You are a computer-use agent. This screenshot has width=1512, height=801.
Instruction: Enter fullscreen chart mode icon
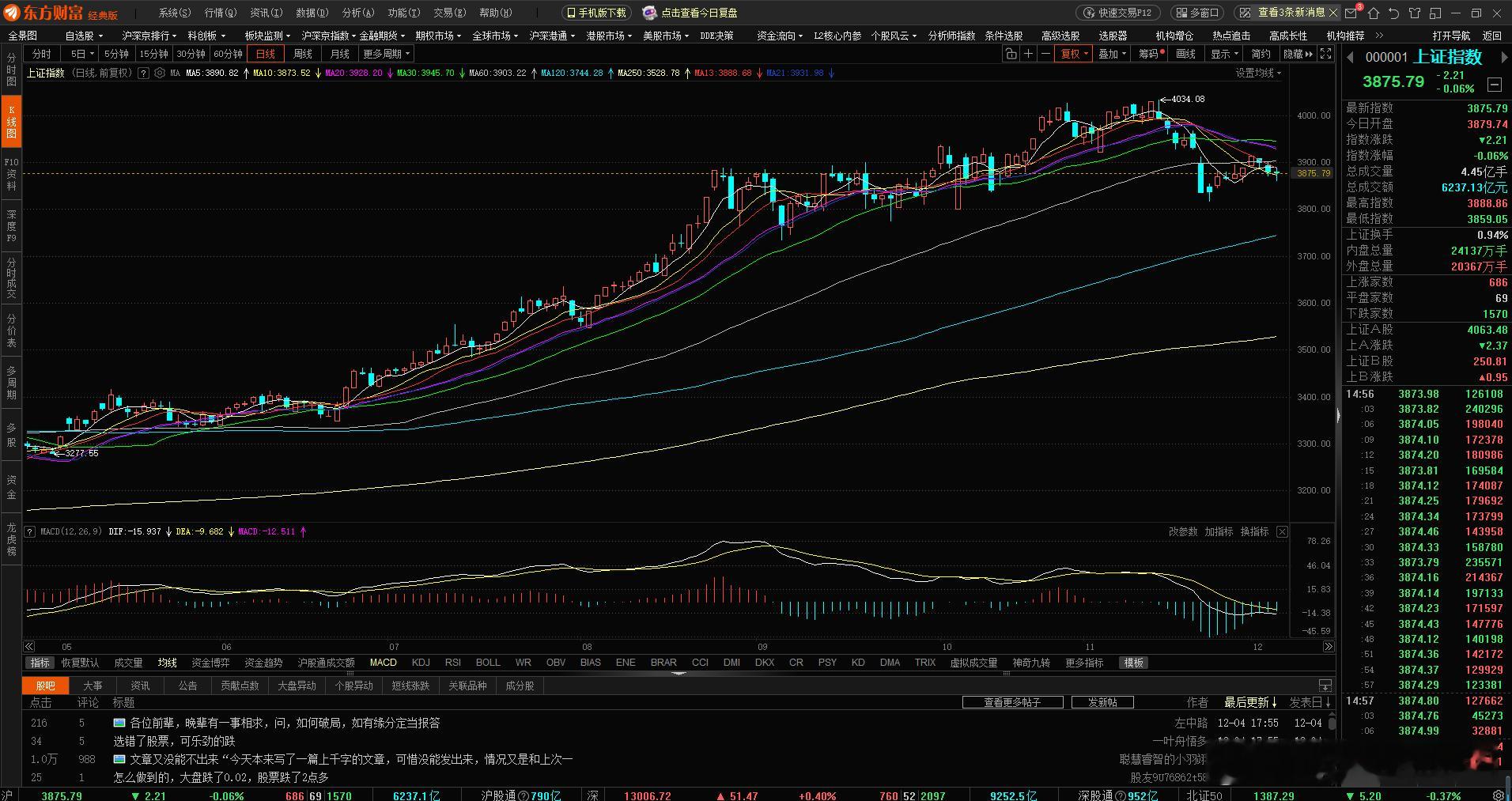pyautogui.click(x=1326, y=54)
